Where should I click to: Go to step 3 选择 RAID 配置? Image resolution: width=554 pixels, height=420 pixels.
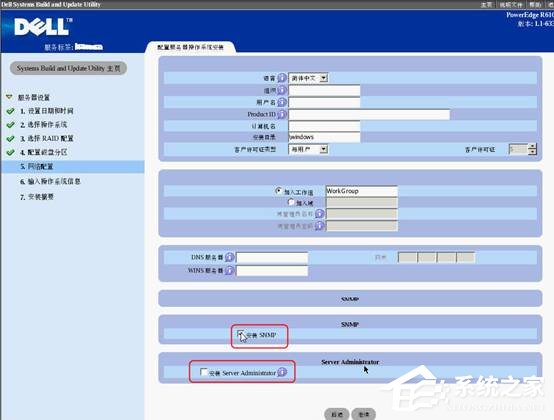click(47, 138)
